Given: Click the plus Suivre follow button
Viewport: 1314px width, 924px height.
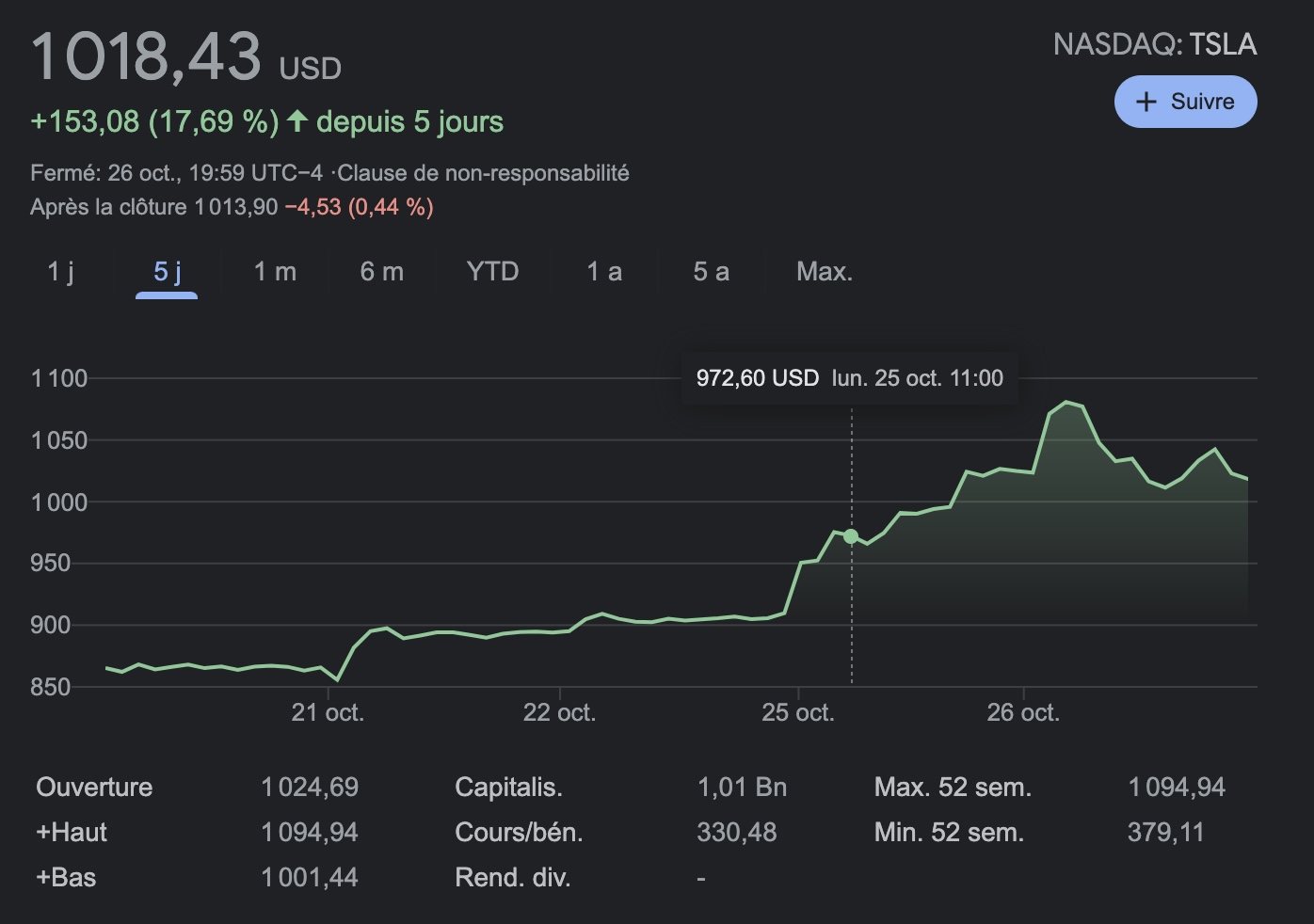Looking at the screenshot, I should (x=1185, y=102).
